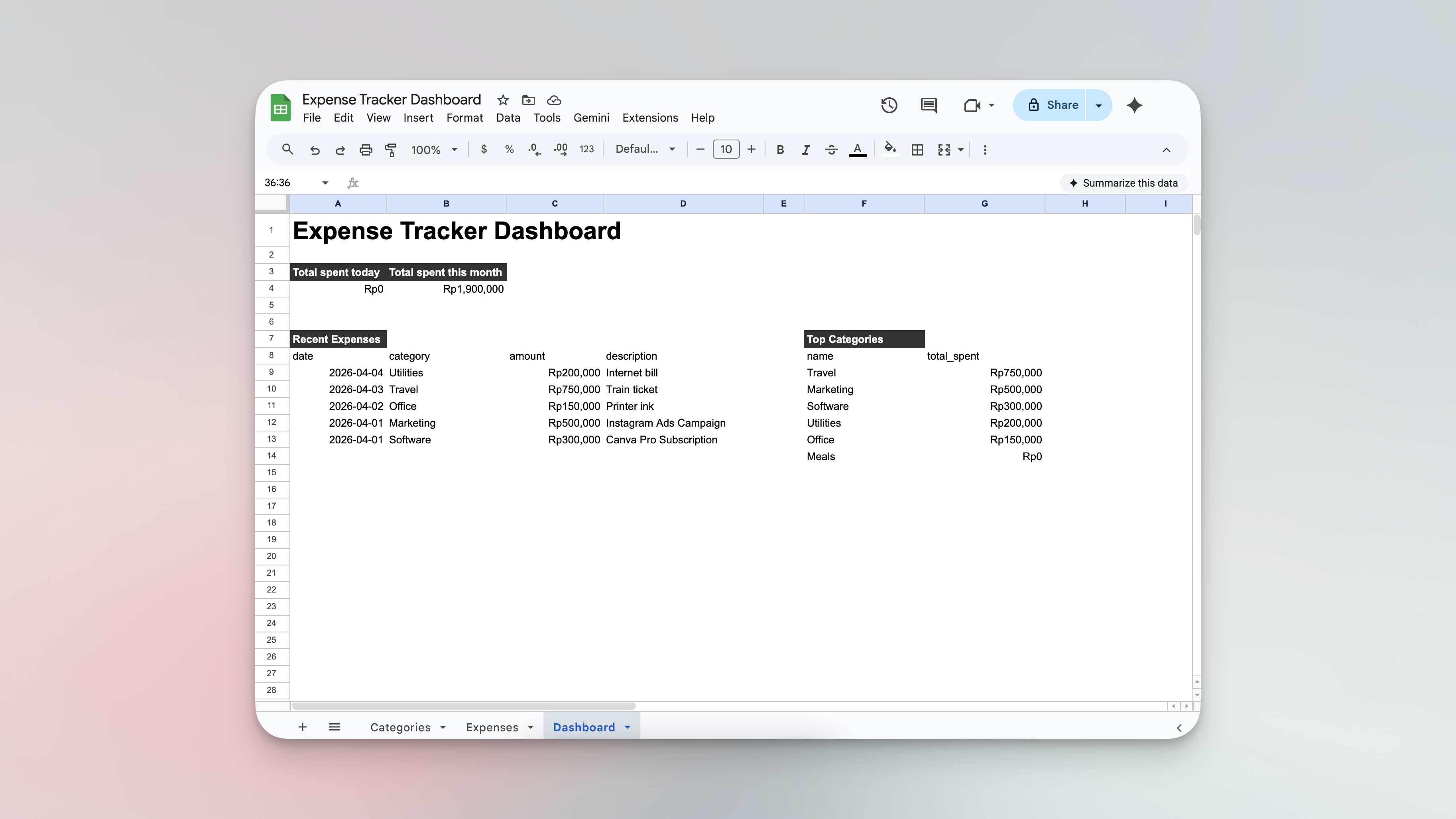This screenshot has height=819, width=1456.
Task: Format as percent
Action: pos(509,149)
